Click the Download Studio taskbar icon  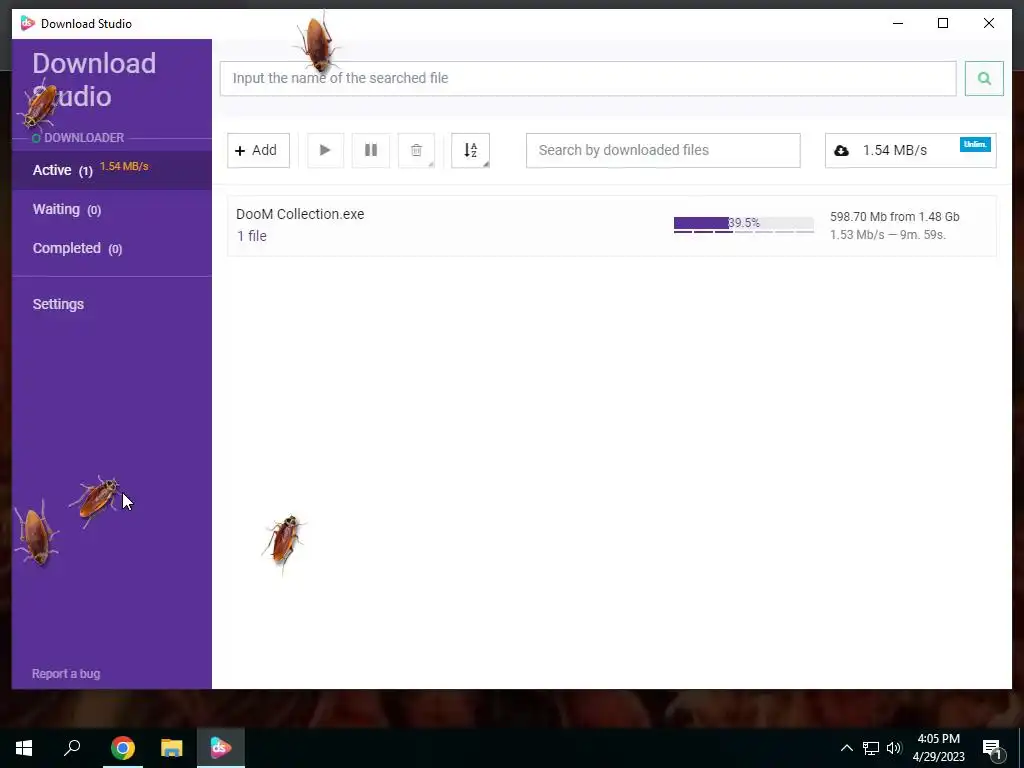click(x=221, y=748)
